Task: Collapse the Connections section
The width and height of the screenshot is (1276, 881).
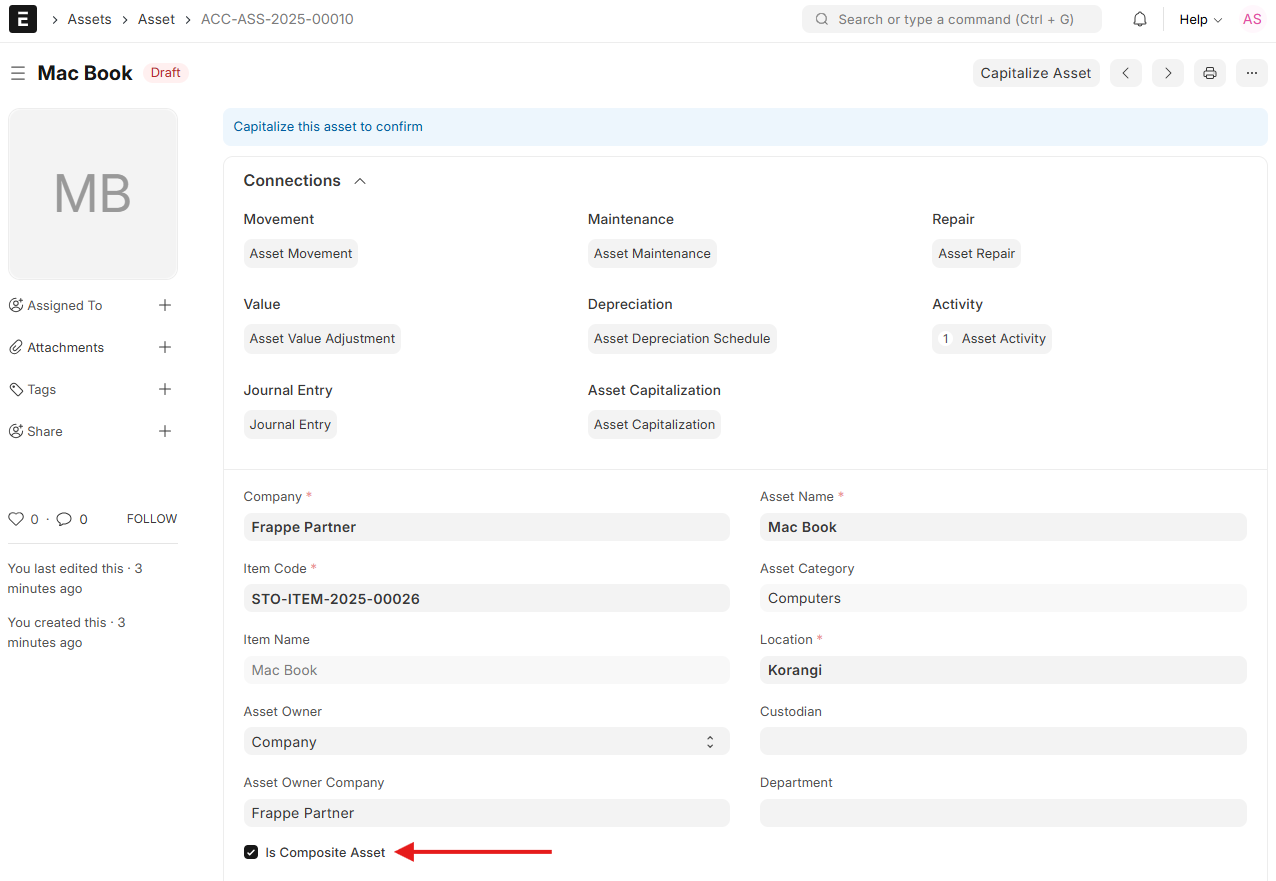Action: [360, 181]
